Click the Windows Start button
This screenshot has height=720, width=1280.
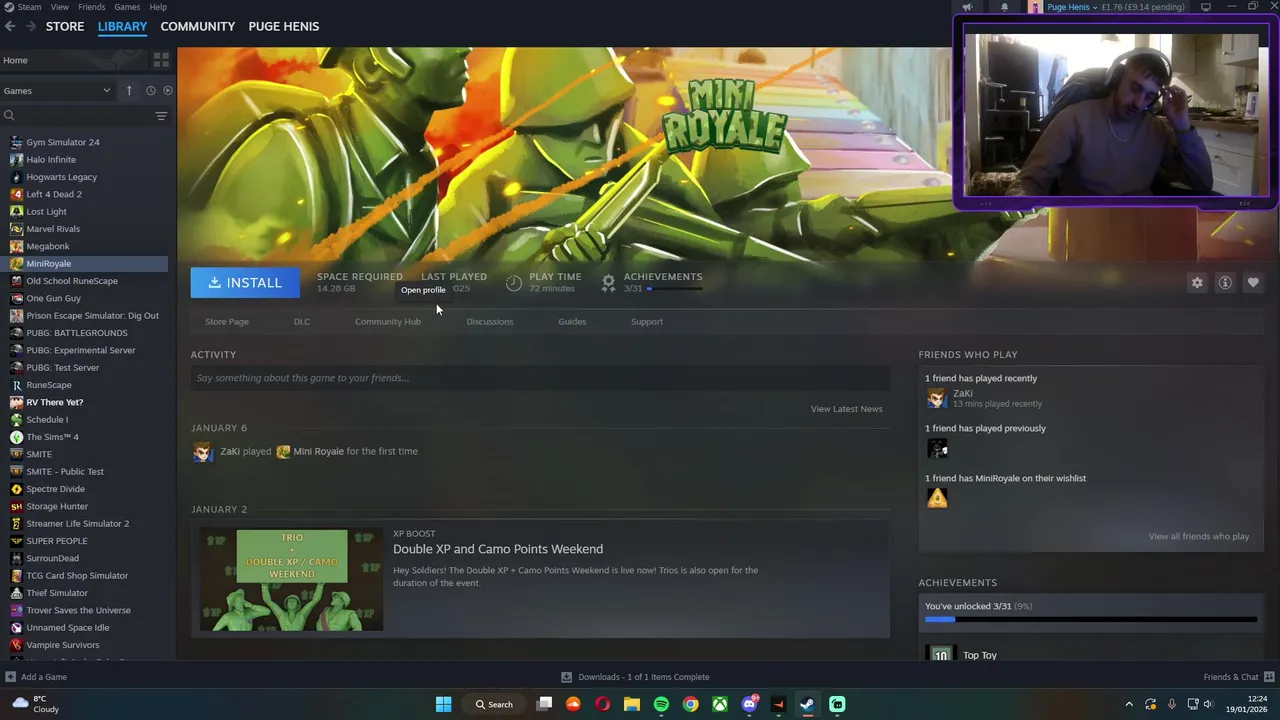[x=443, y=704]
